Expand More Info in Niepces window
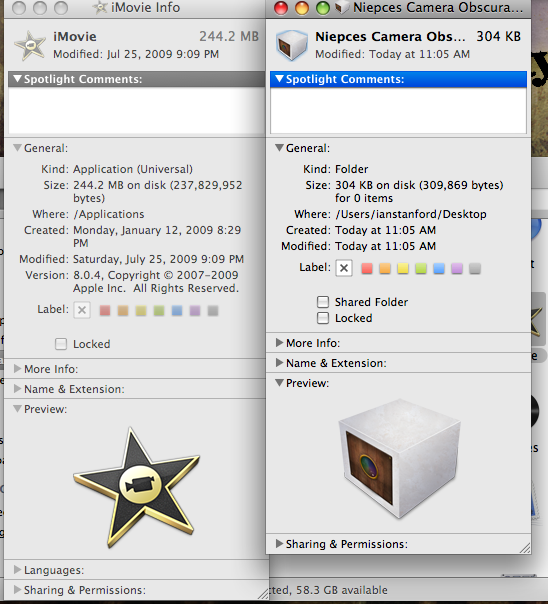Screen dimensions: 548x604 click(279, 343)
